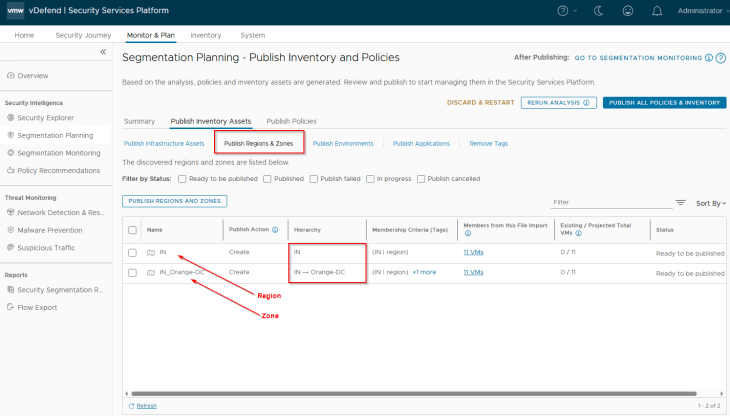The height and width of the screenshot is (416, 730).
Task: Collapse the left sidebar with double chevron
Action: point(103,52)
